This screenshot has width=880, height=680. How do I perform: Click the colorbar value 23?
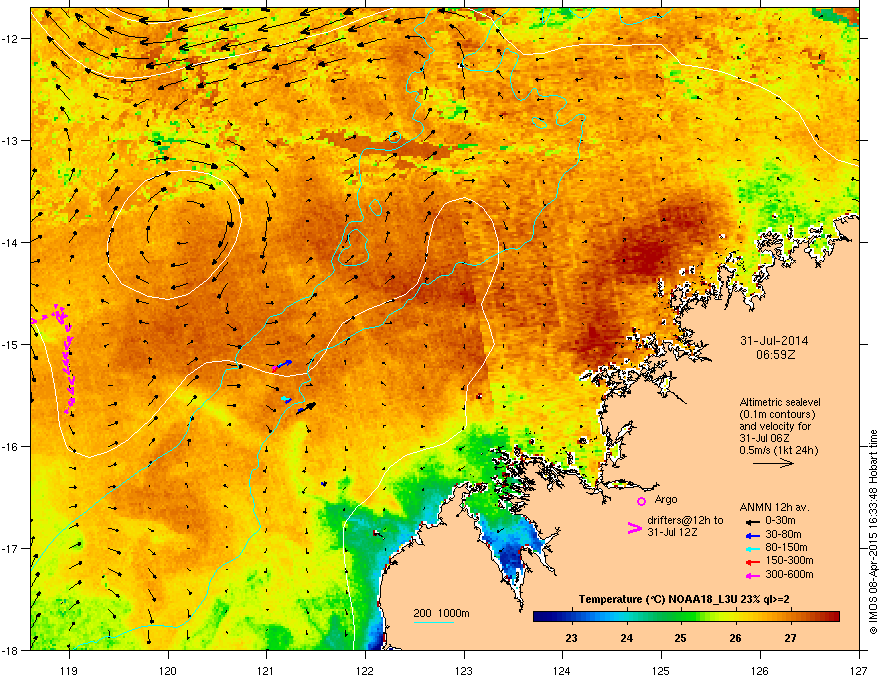tap(571, 638)
